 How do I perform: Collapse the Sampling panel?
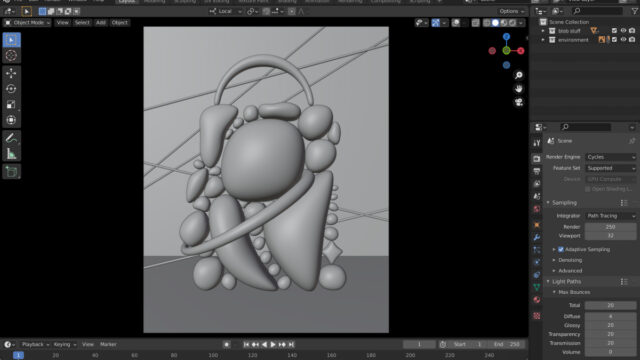548,202
